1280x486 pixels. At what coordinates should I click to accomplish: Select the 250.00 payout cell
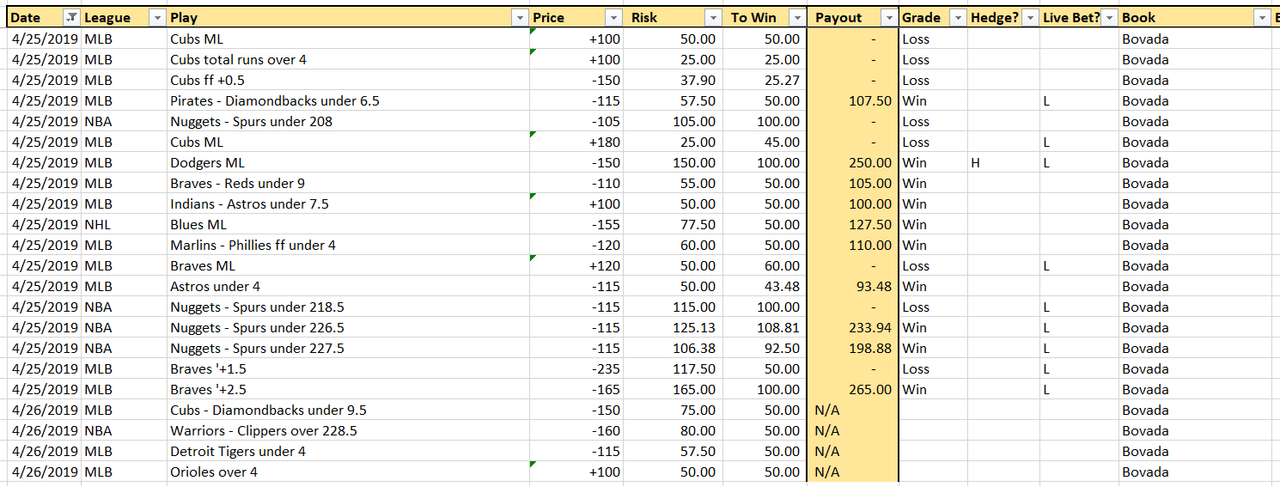tap(853, 163)
